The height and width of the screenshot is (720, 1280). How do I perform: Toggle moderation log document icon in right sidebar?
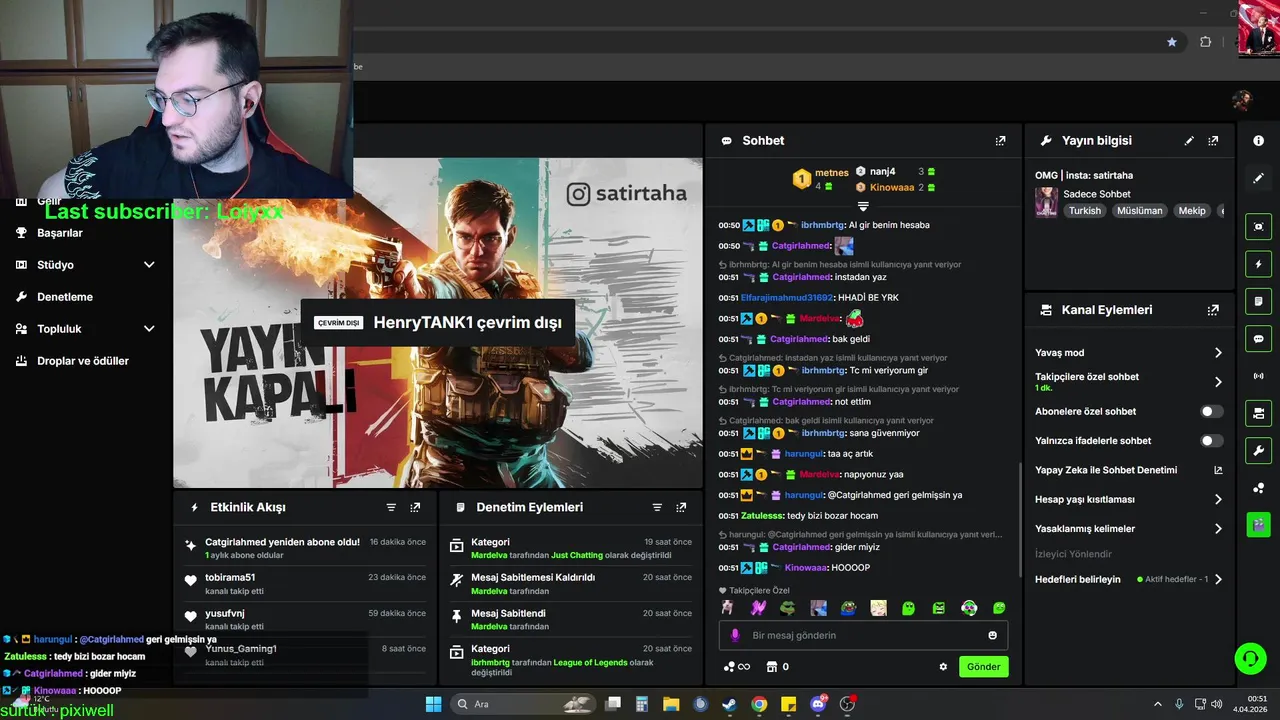1258,301
